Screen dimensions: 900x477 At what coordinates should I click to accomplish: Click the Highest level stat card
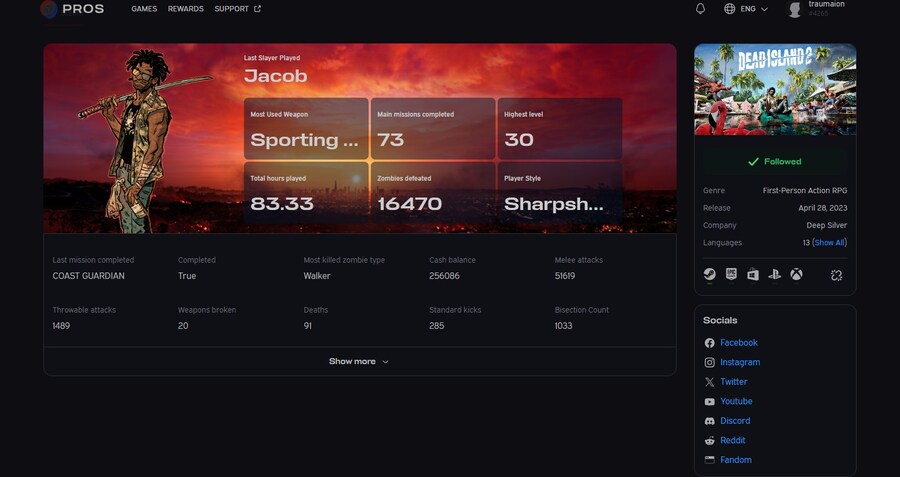tap(560, 129)
